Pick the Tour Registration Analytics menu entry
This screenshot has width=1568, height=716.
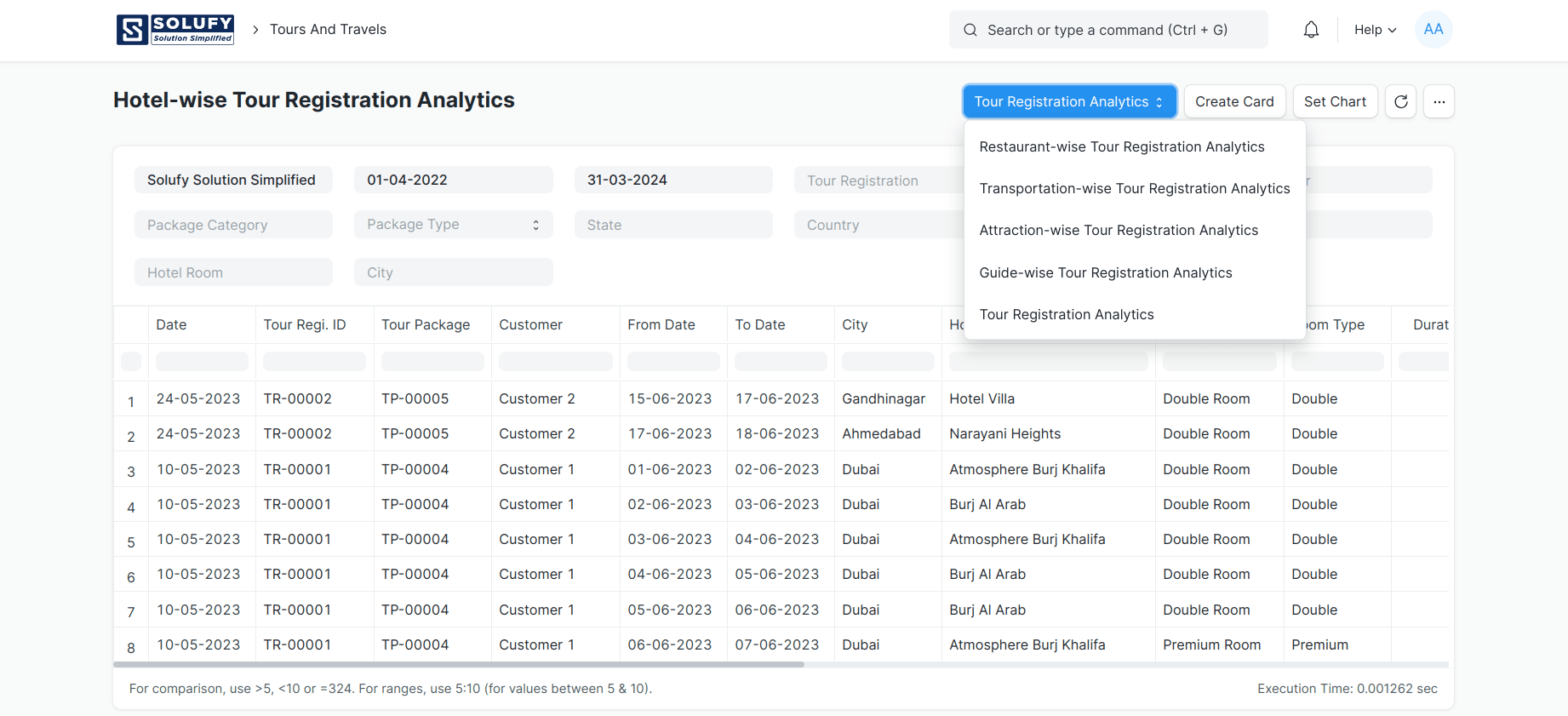(x=1066, y=315)
